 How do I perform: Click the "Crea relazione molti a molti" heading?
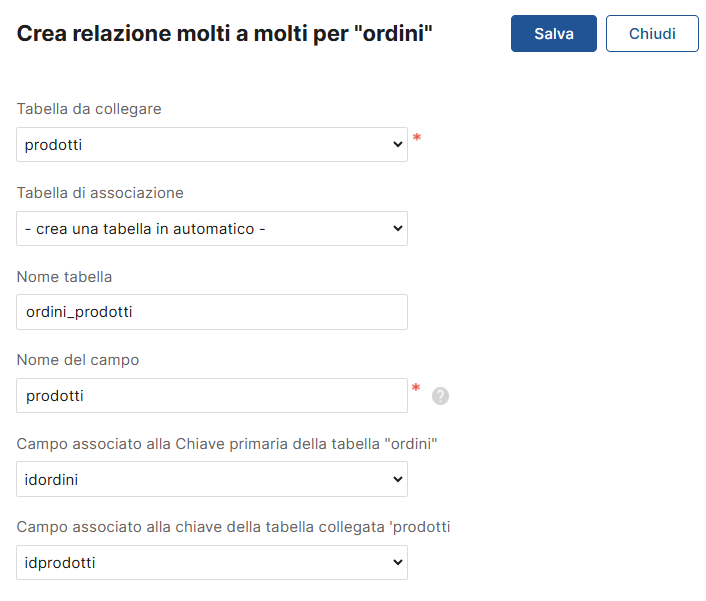point(225,34)
